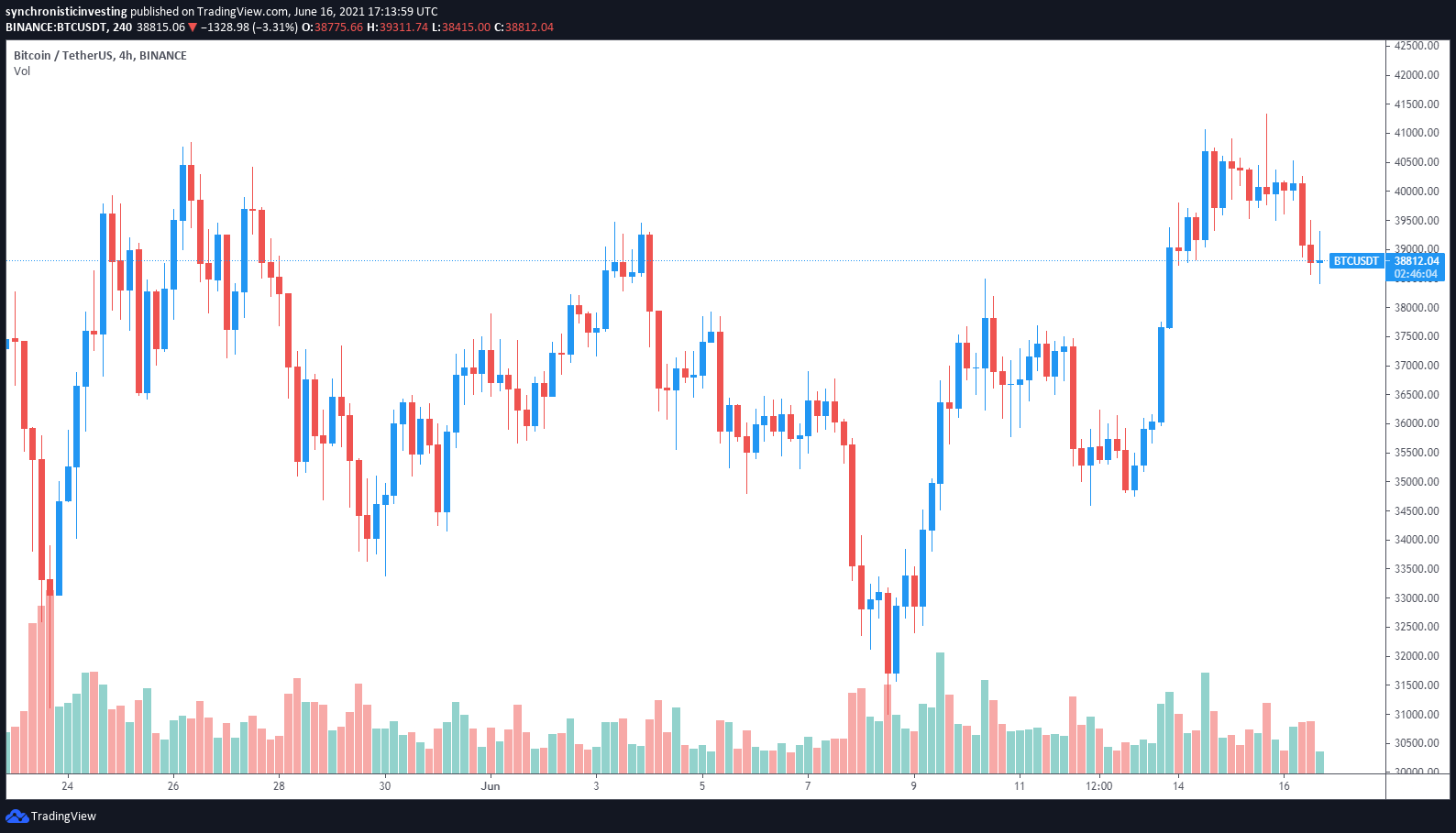This screenshot has height=833, width=1456.
Task: Click the Bitcoin / TetherUS chart title
Action: coord(100,56)
